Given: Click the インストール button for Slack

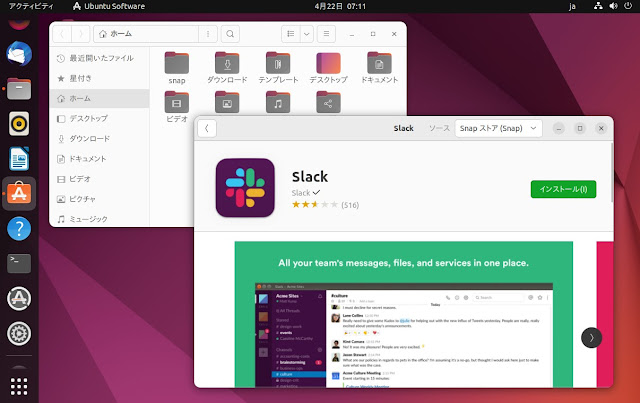Looking at the screenshot, I should tap(563, 189).
